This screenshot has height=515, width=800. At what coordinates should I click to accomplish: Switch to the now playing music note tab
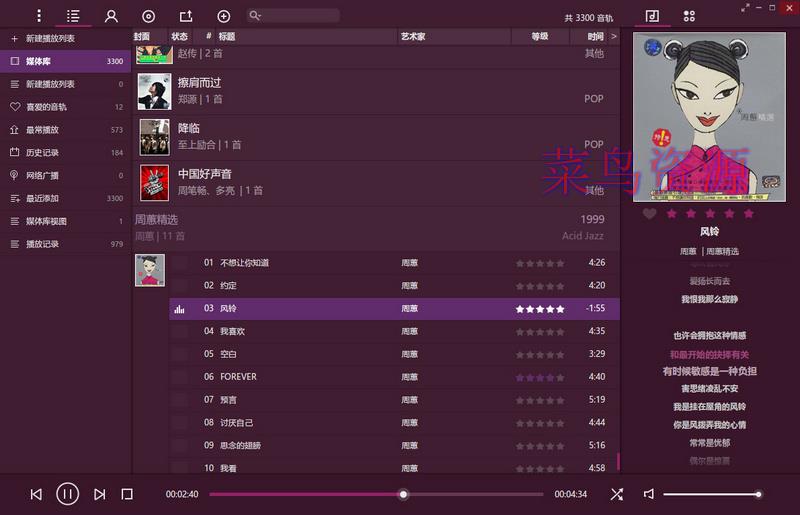tap(652, 16)
